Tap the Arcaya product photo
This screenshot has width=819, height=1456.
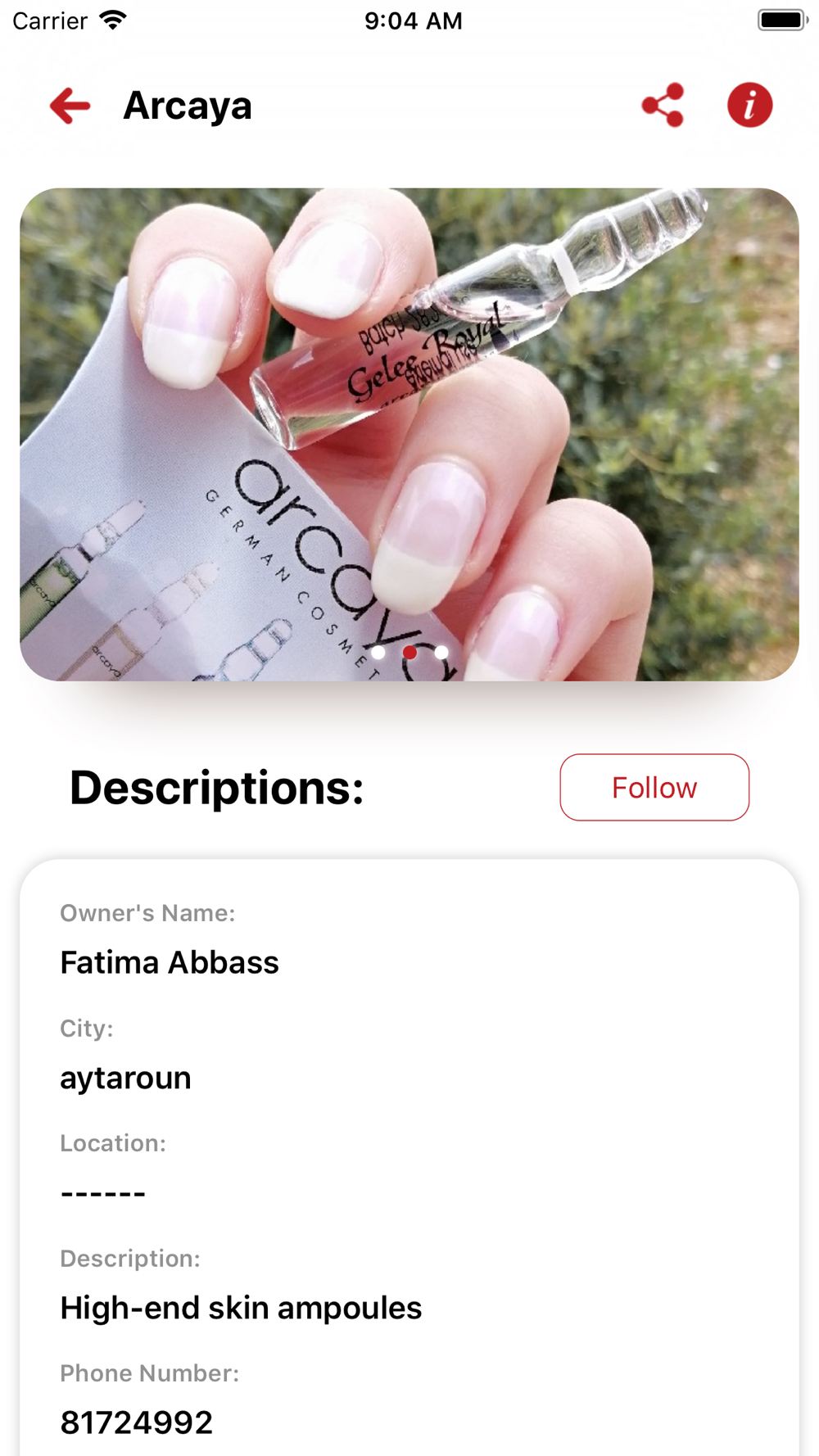409,434
